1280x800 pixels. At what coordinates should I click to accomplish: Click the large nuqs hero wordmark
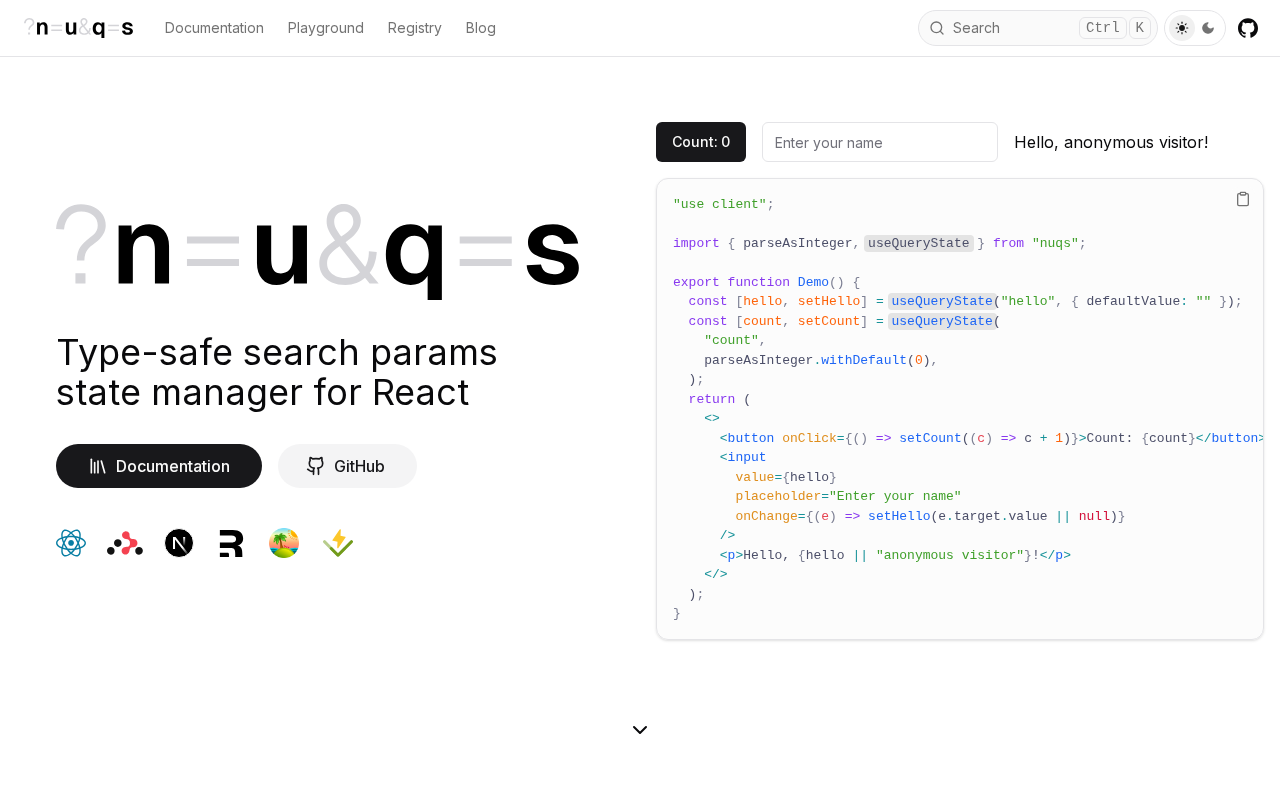coord(318,250)
